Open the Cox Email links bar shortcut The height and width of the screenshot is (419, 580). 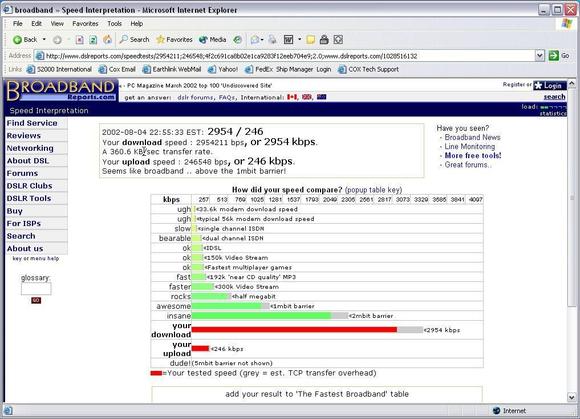point(117,69)
